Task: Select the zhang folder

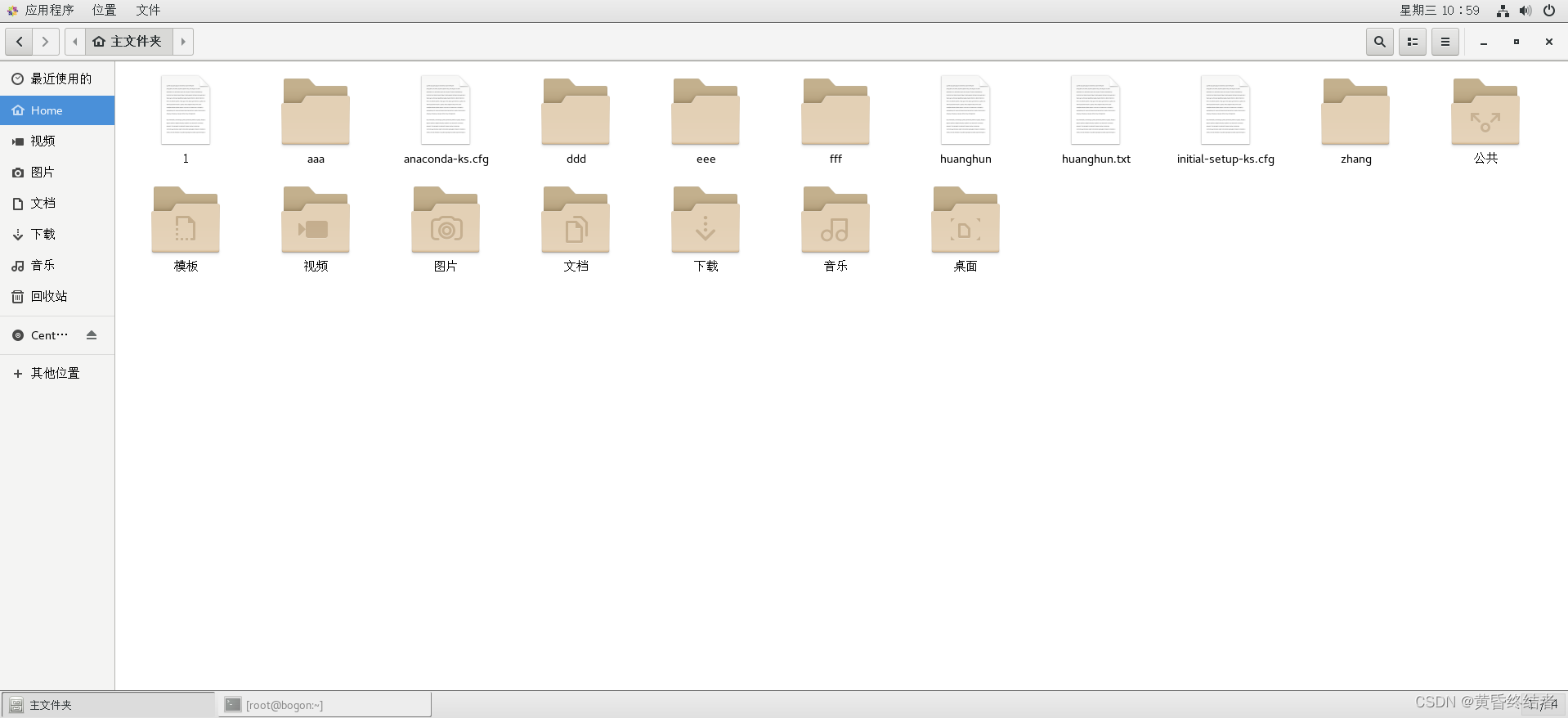Action: point(1355,120)
